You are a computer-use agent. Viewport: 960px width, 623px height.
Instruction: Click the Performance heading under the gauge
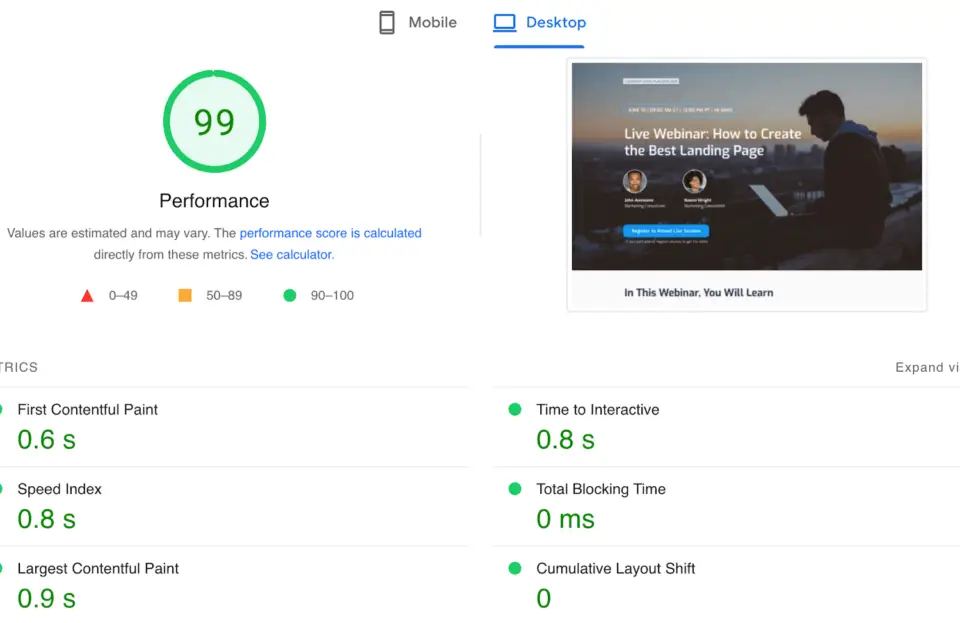(x=214, y=201)
